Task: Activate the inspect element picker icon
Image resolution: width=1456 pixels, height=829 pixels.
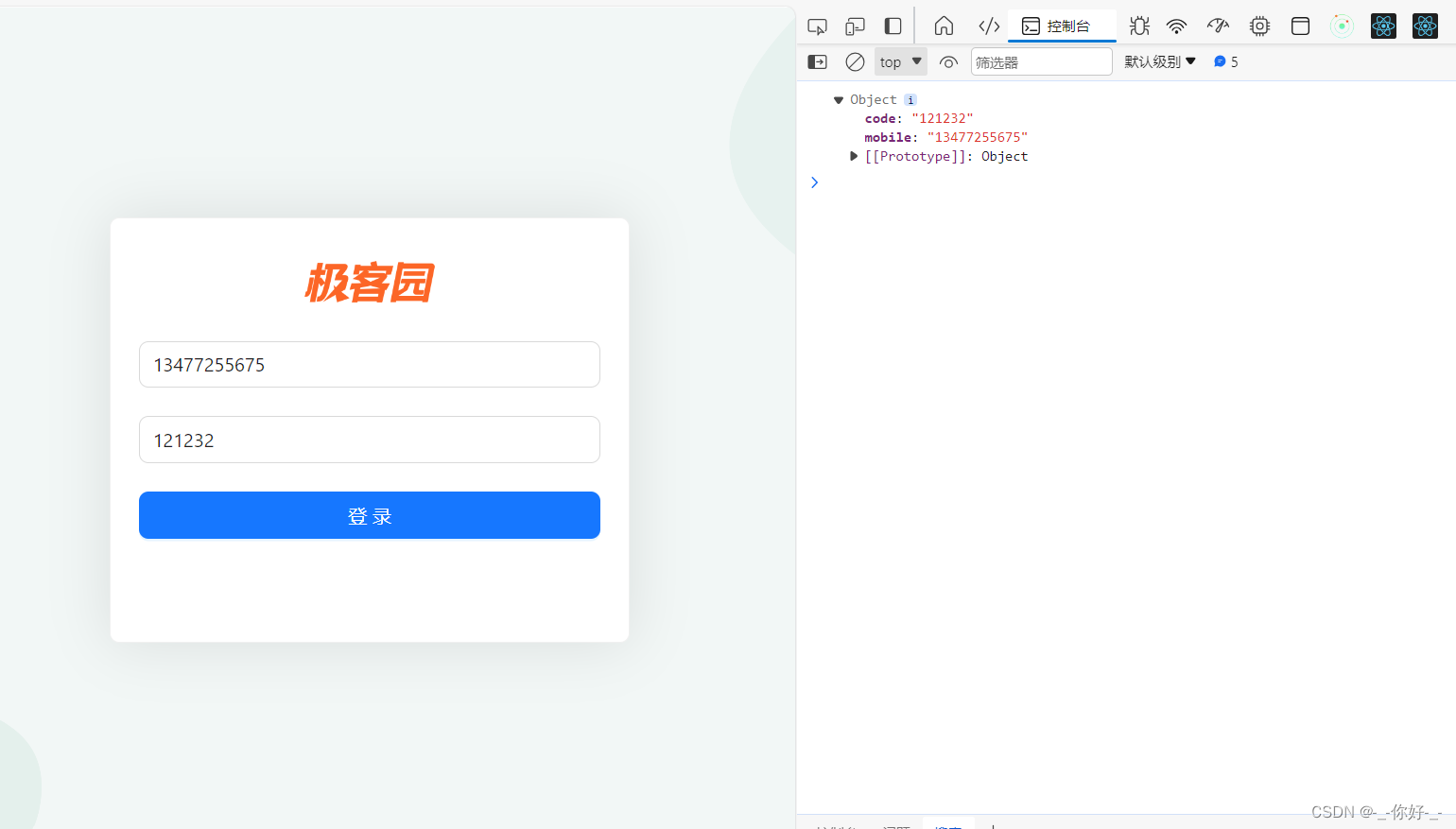Action: (x=818, y=26)
